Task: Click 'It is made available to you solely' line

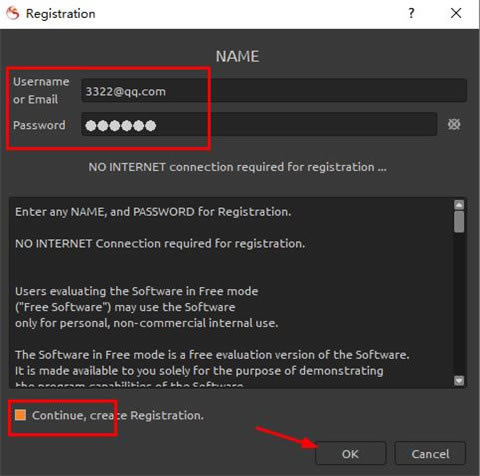Action: point(199,370)
